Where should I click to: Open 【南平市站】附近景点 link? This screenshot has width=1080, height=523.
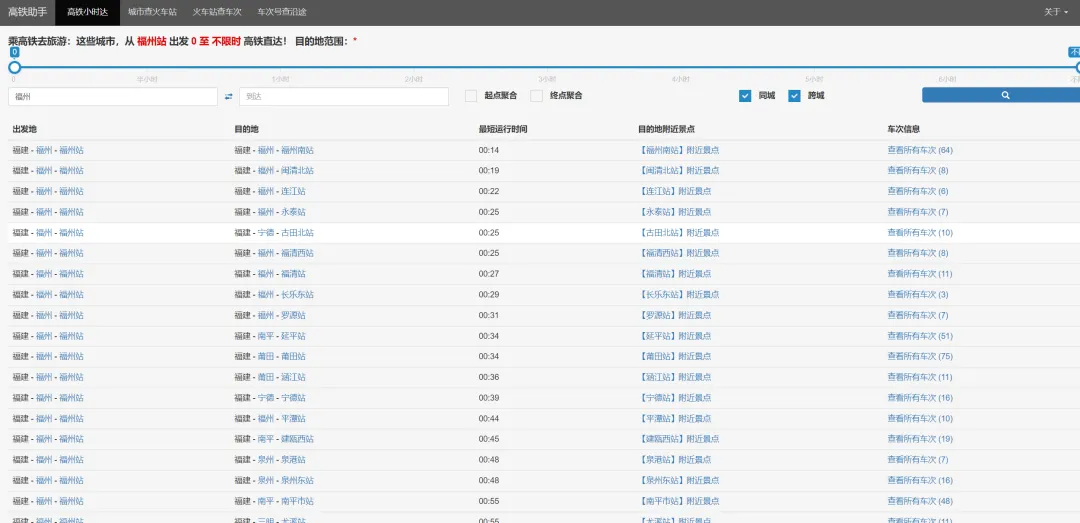(679, 501)
